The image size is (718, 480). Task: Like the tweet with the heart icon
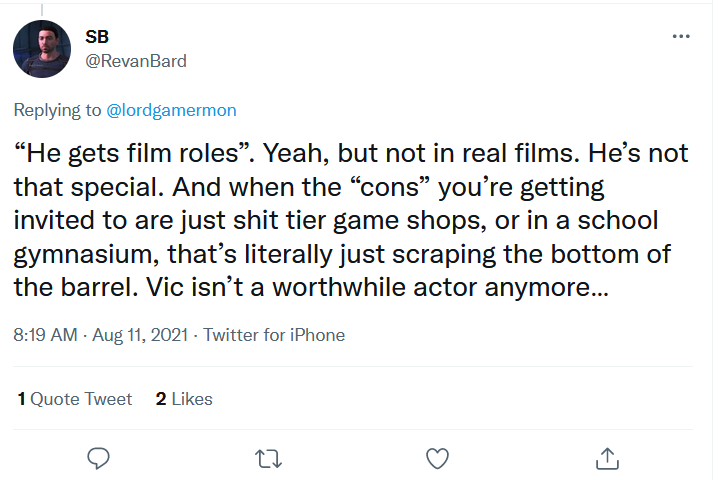[x=437, y=458]
